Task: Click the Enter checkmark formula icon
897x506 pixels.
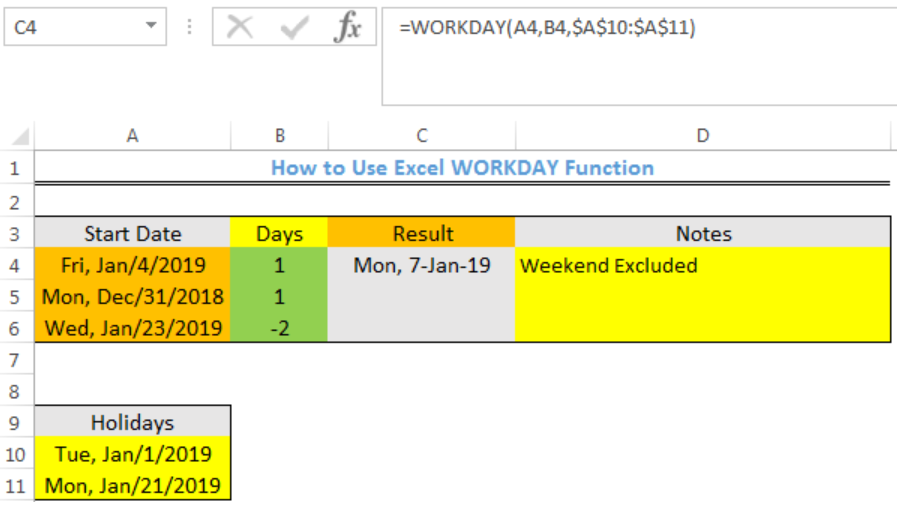Action: pos(295,27)
